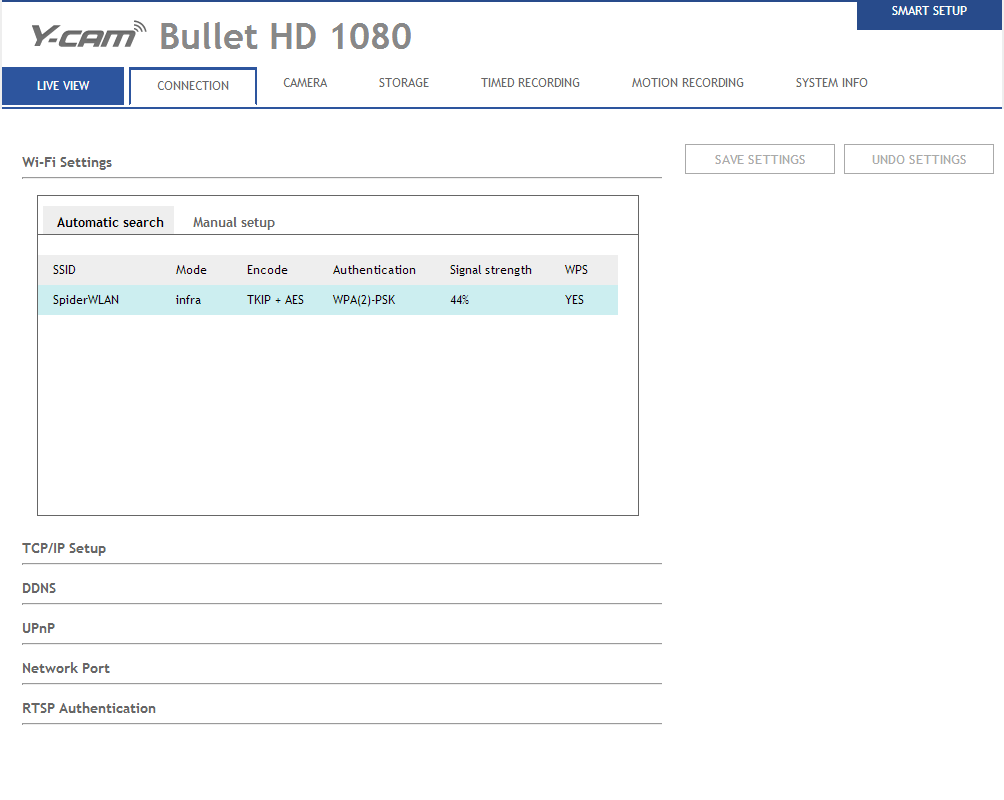Switch to the Storage tab
The width and height of the screenshot is (1004, 800).
[403, 83]
